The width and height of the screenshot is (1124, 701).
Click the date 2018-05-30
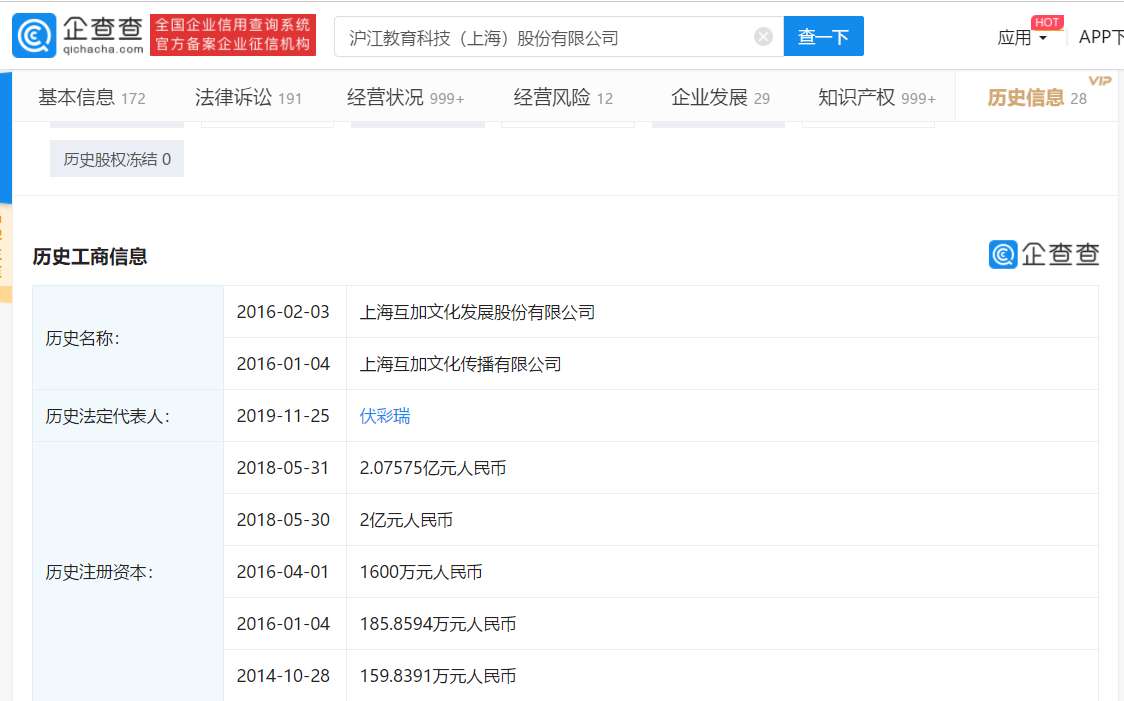coord(283,520)
